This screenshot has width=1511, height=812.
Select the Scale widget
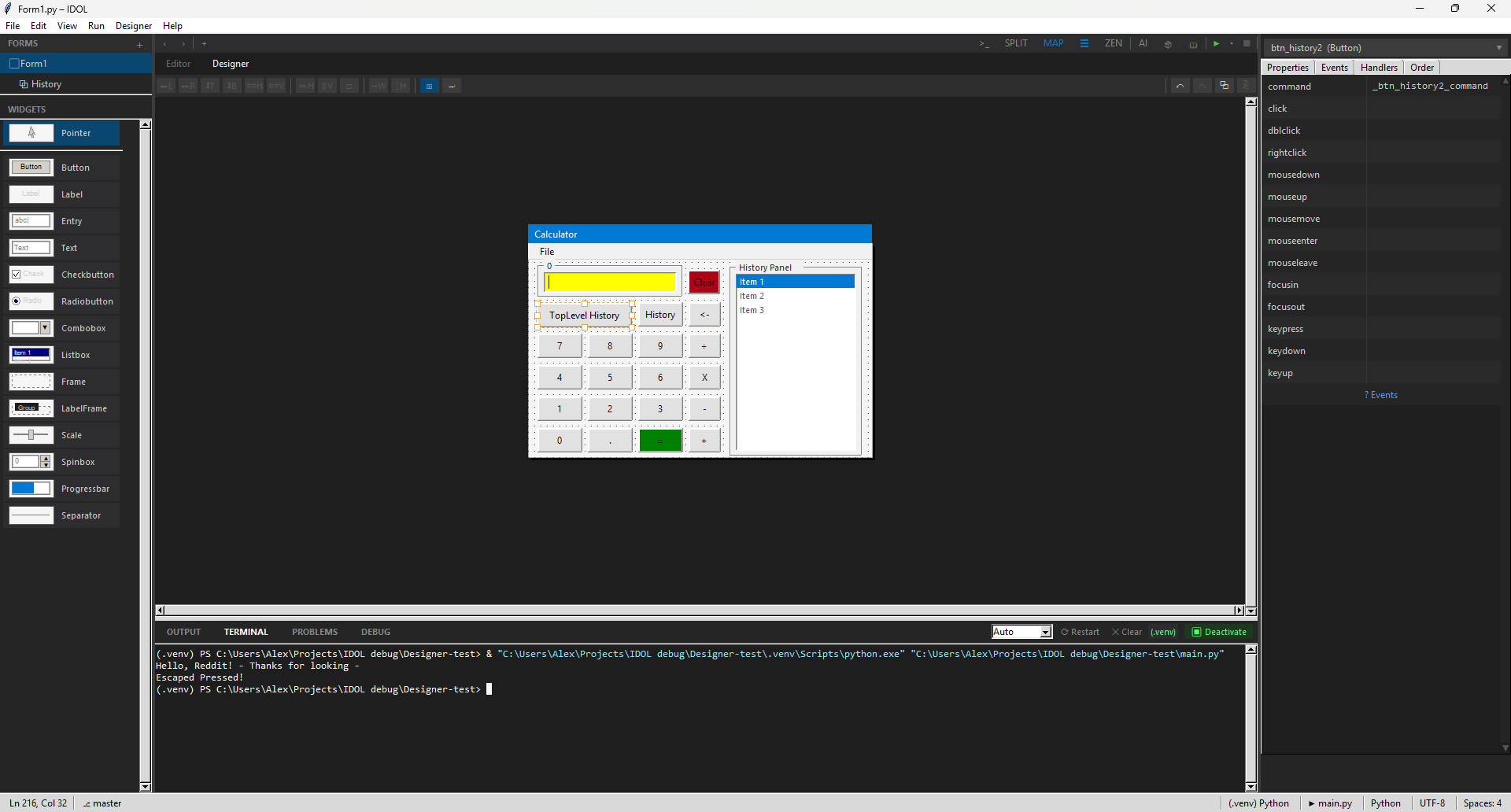pyautogui.click(x=63, y=435)
